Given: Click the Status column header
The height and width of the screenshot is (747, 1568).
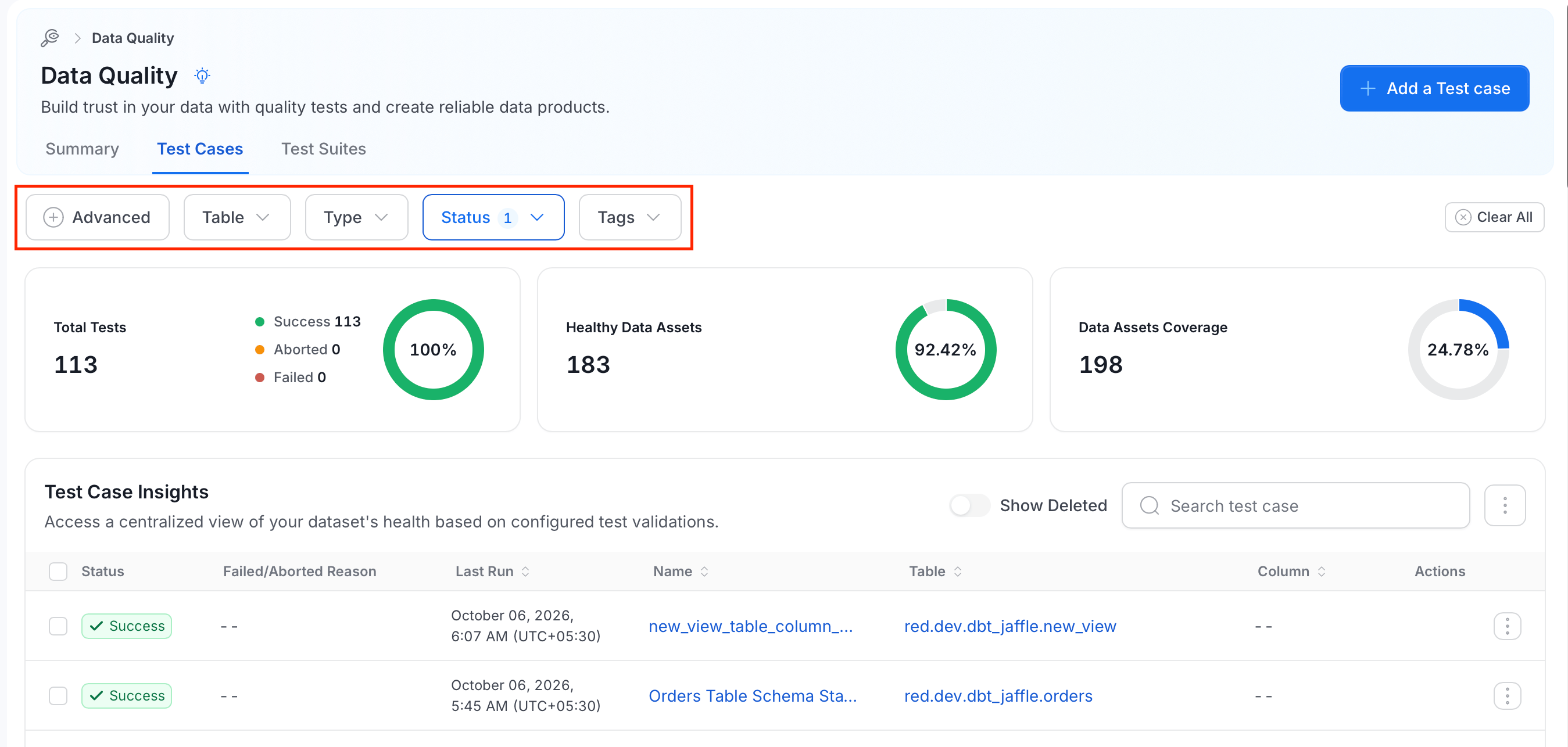Looking at the screenshot, I should (x=103, y=571).
